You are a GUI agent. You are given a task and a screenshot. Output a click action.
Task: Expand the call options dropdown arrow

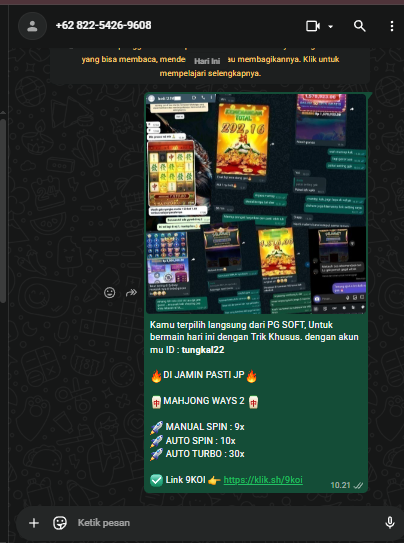[330, 26]
